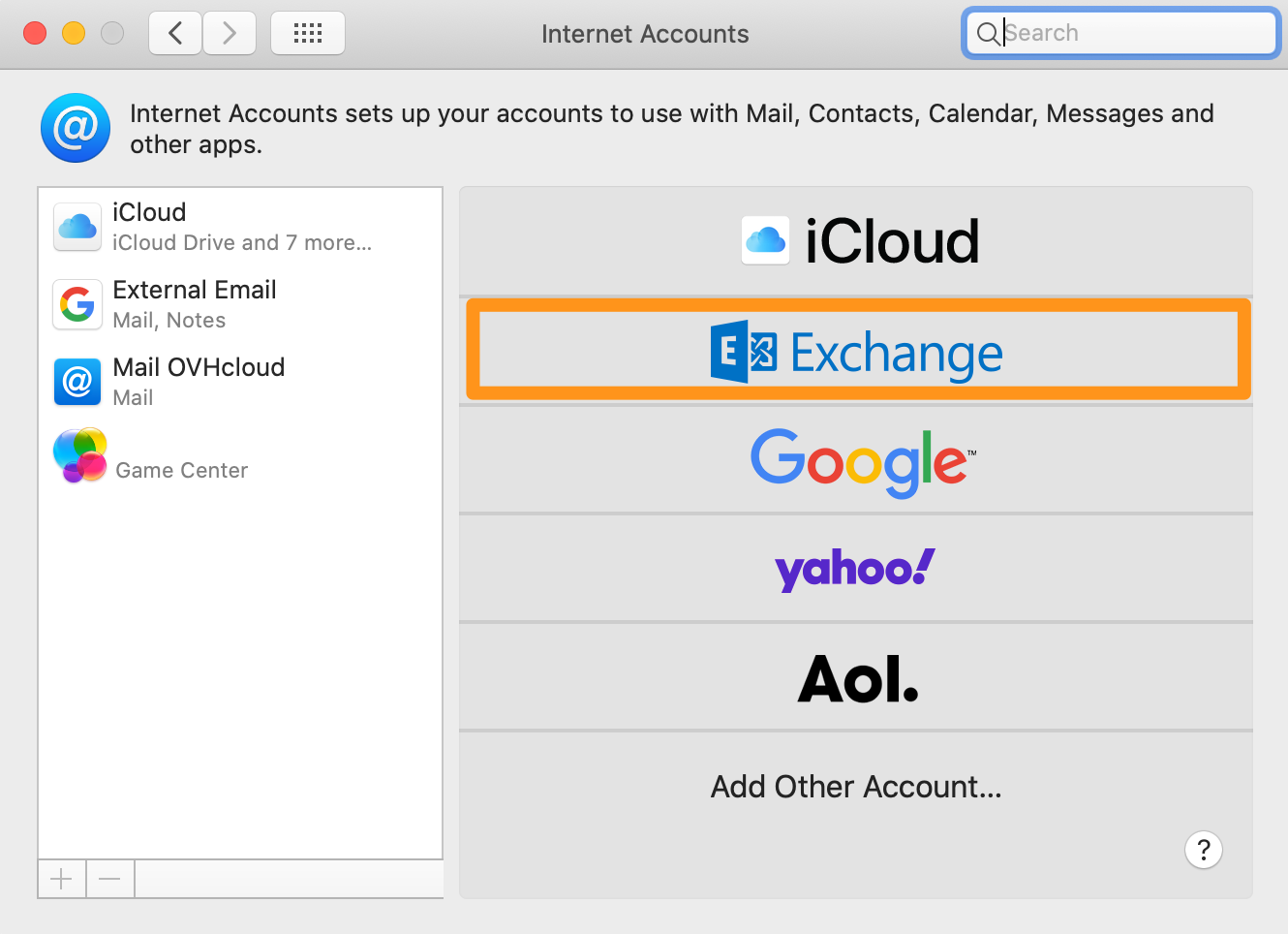Remove selected account with minus button

coord(109,878)
